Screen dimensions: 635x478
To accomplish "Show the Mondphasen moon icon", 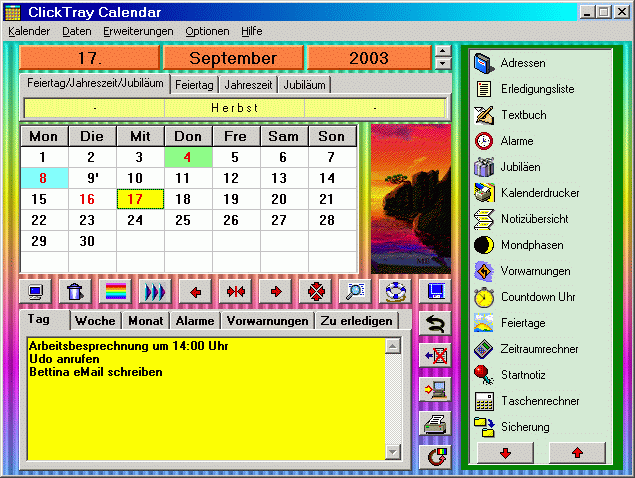I will pos(484,245).
